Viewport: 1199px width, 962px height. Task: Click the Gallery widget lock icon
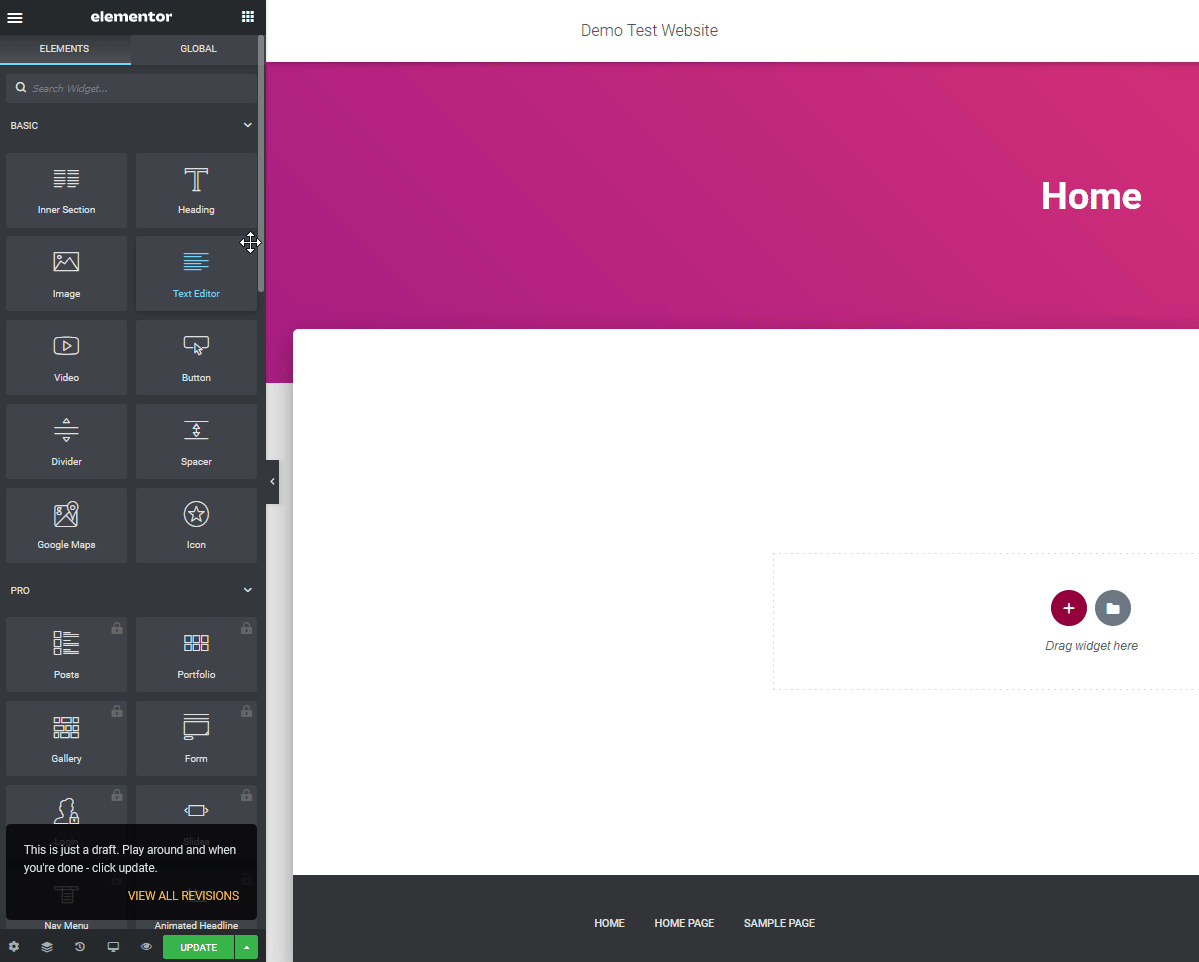117,712
